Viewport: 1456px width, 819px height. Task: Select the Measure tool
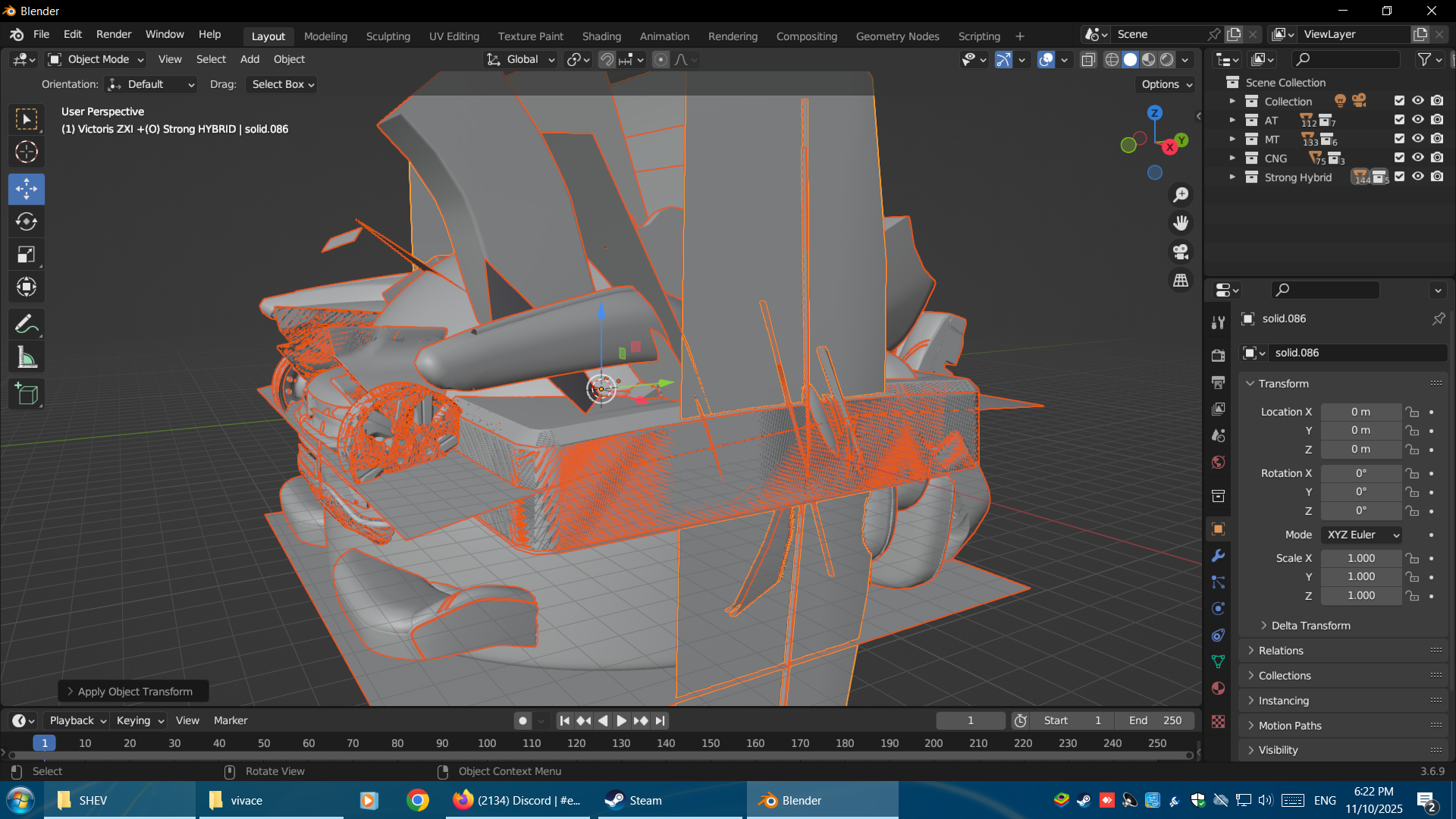point(27,358)
